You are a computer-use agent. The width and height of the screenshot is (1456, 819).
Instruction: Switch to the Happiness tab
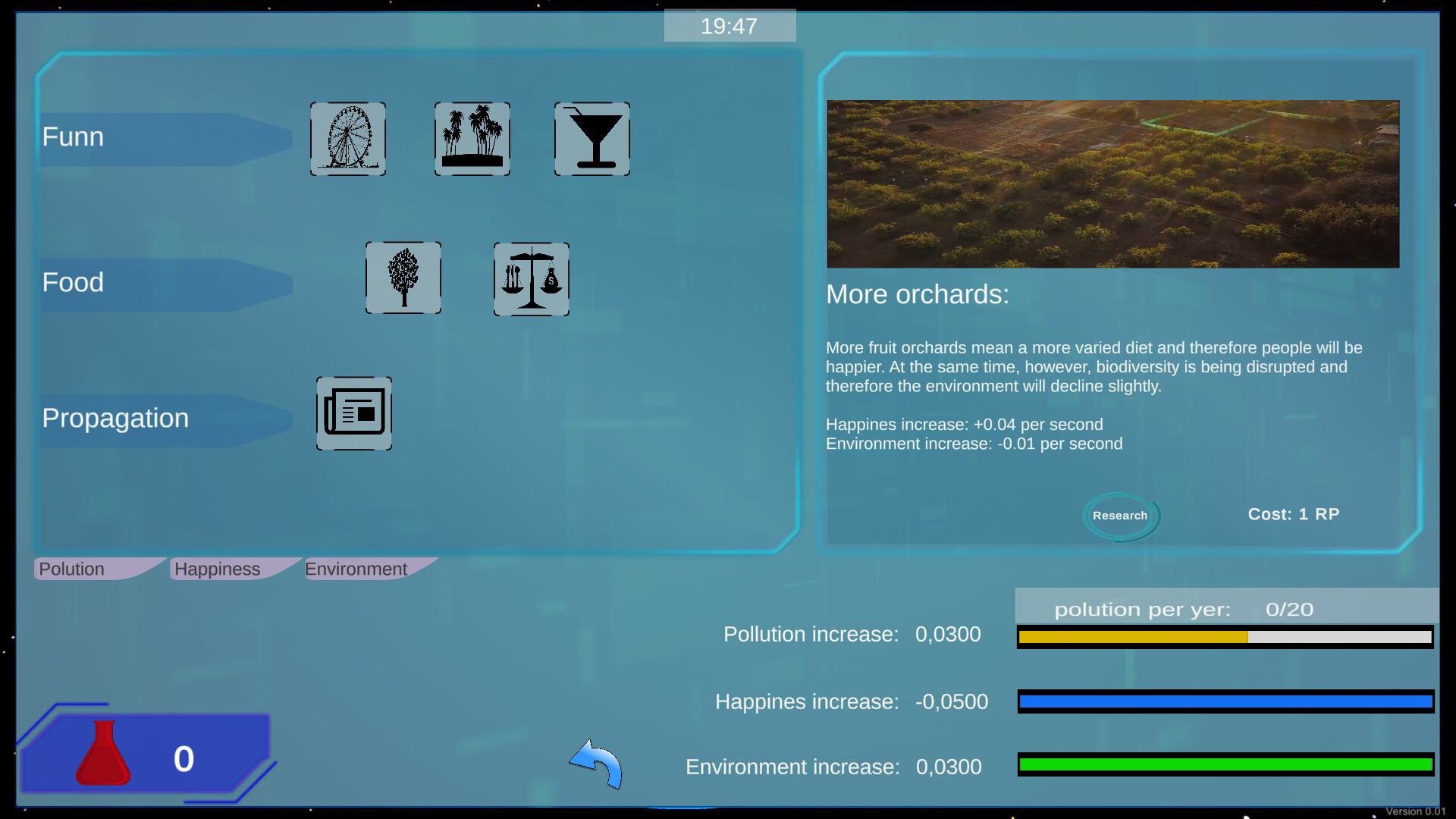tap(217, 569)
